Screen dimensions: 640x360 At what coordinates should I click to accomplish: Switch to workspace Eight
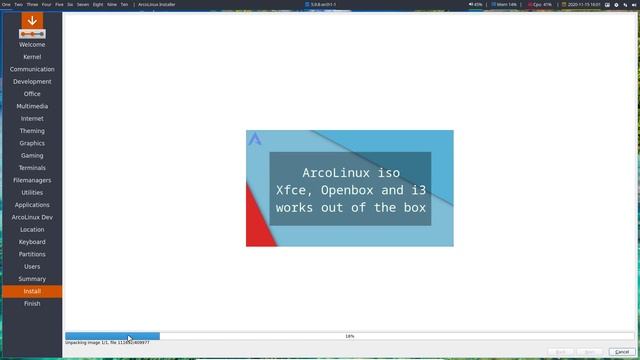point(98,4)
